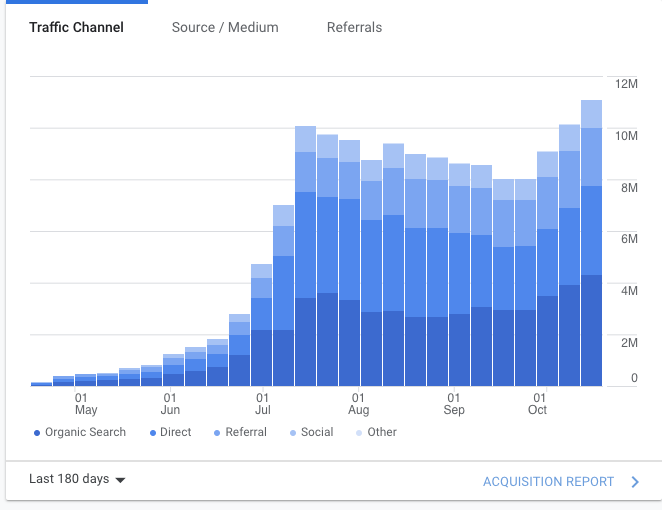Select the Other legend label
Screen dimensions: 662x510
point(382,432)
